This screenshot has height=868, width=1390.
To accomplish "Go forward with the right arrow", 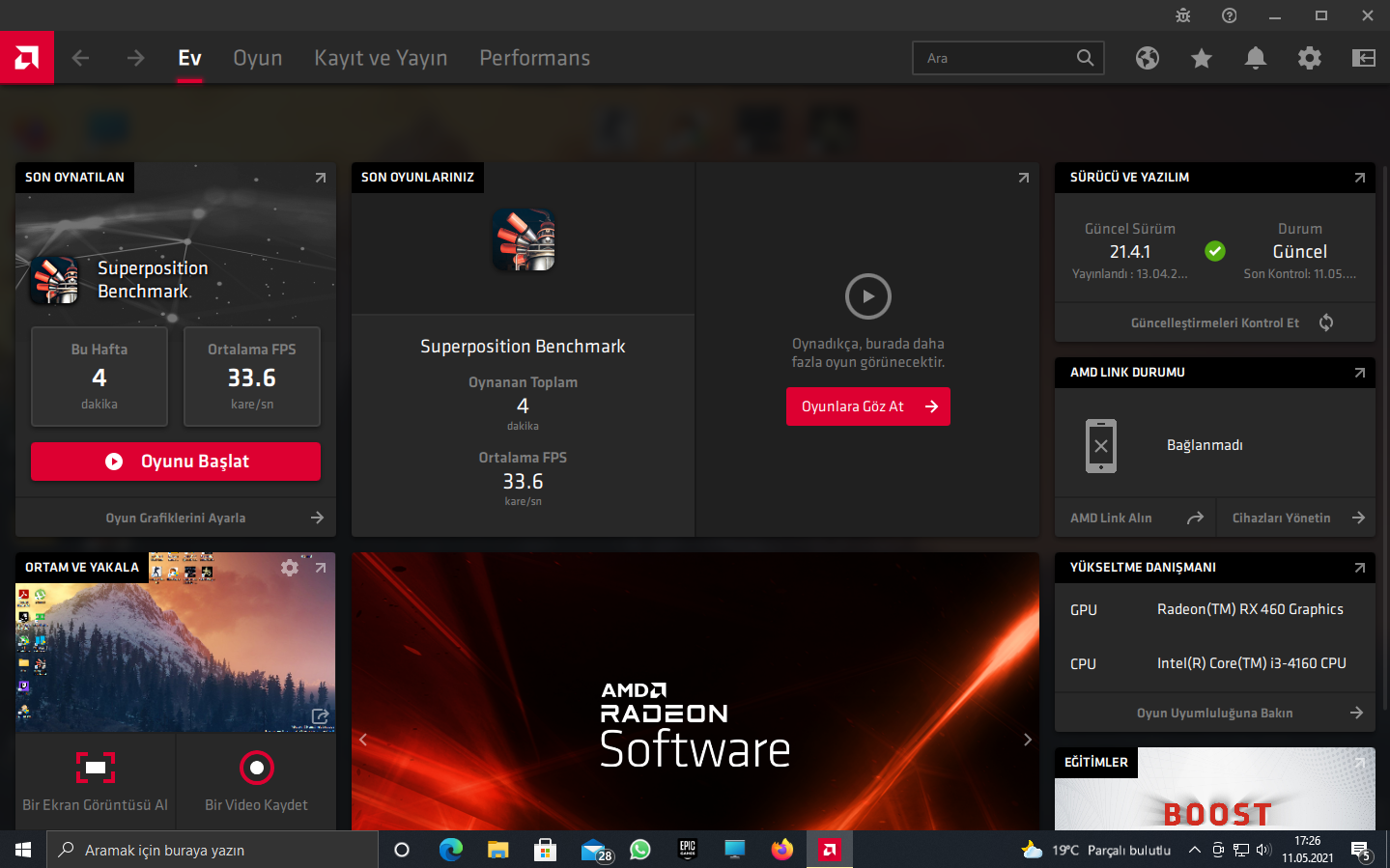I will [135, 58].
